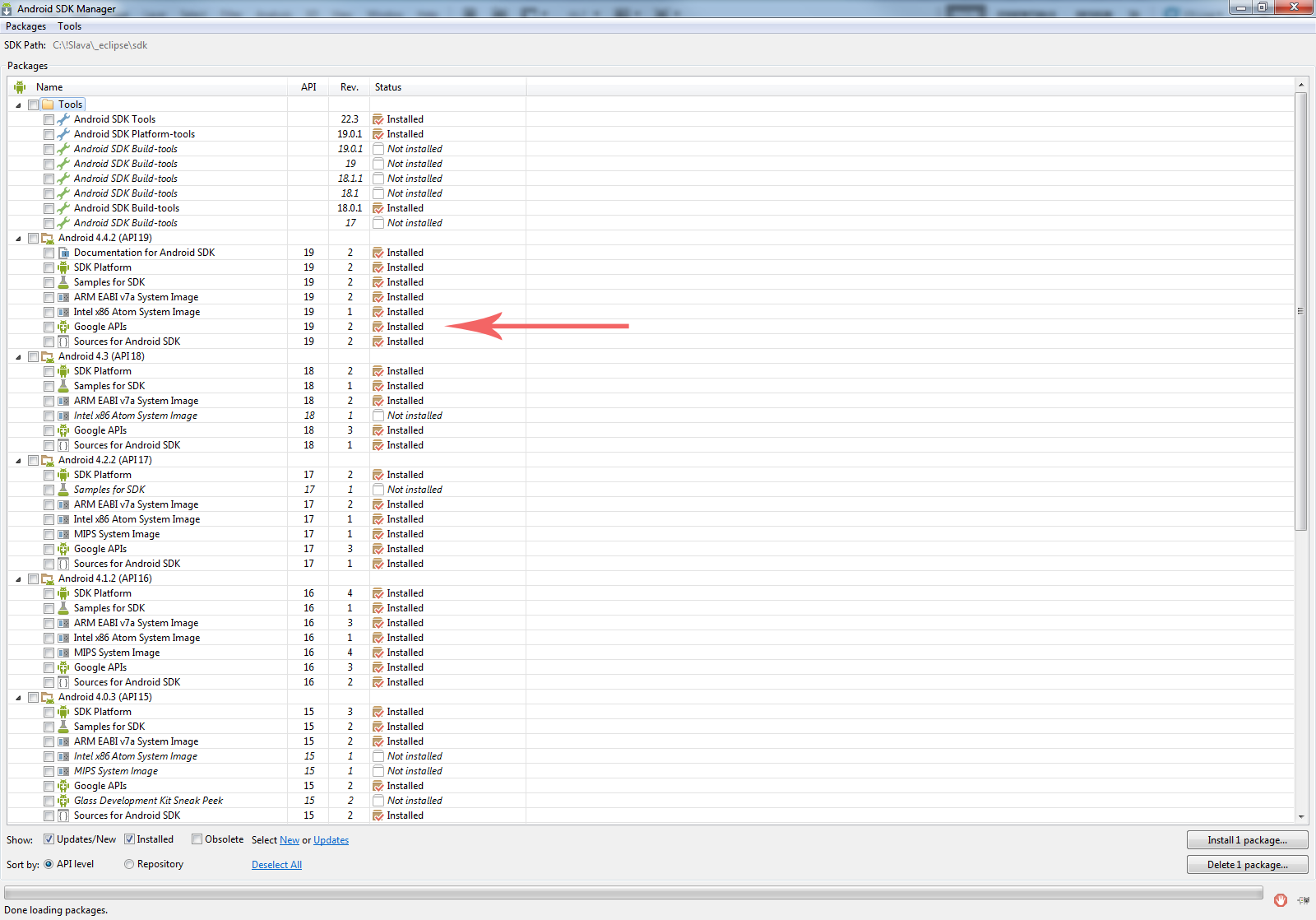Screen dimensions: 1316x920
Task: Click the Rev. column header
Action: pos(350,87)
